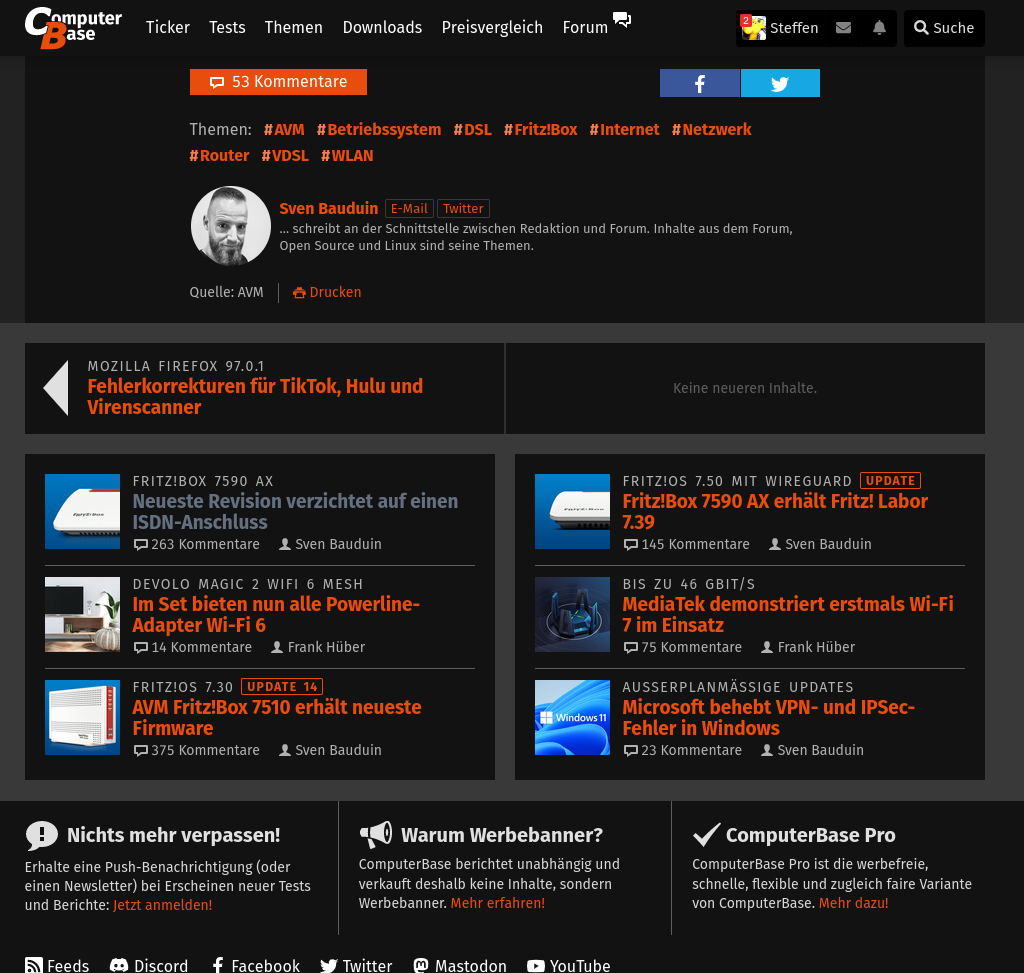The width and height of the screenshot is (1024, 973).
Task: Open the MediaTek Wi-Fi 7 article
Action: coord(788,614)
